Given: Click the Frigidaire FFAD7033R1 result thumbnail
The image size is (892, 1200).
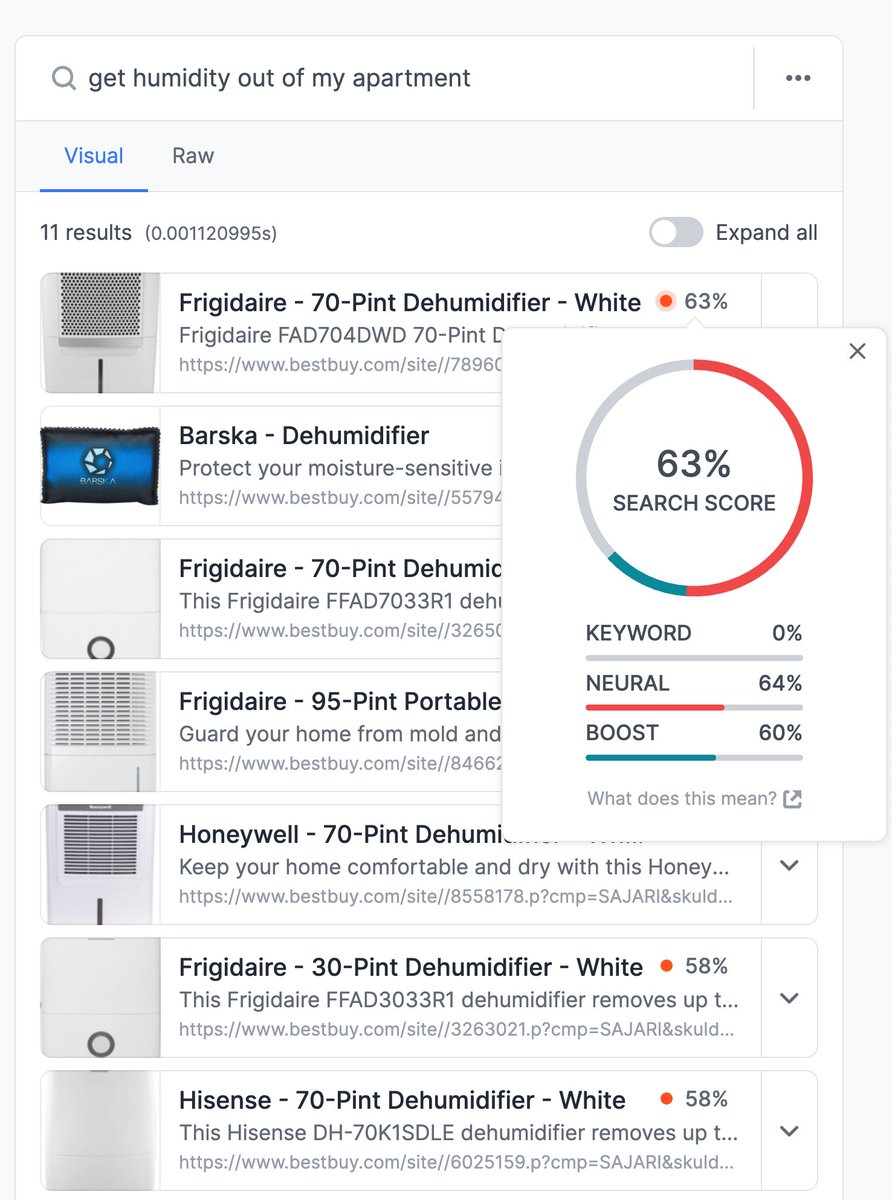Looking at the screenshot, I should tap(100, 599).
